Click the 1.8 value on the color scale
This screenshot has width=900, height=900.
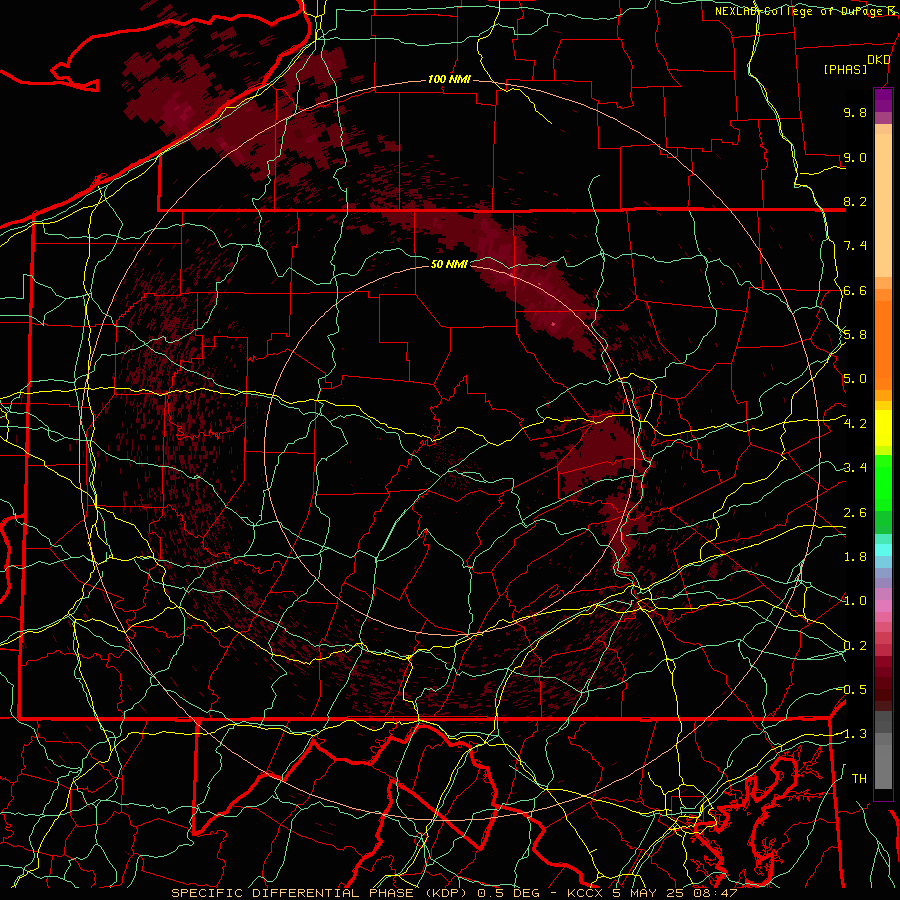tap(855, 557)
